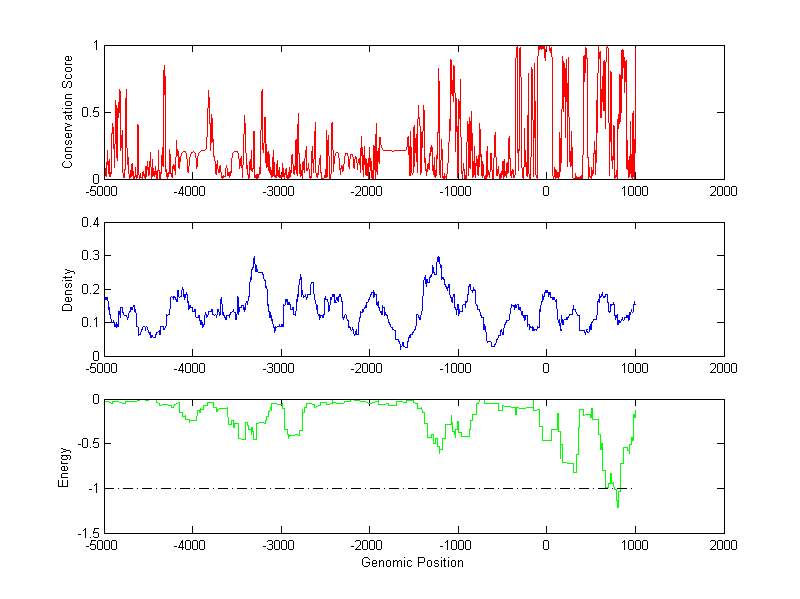Click the Density y-axis label

pyautogui.click(x=68, y=289)
